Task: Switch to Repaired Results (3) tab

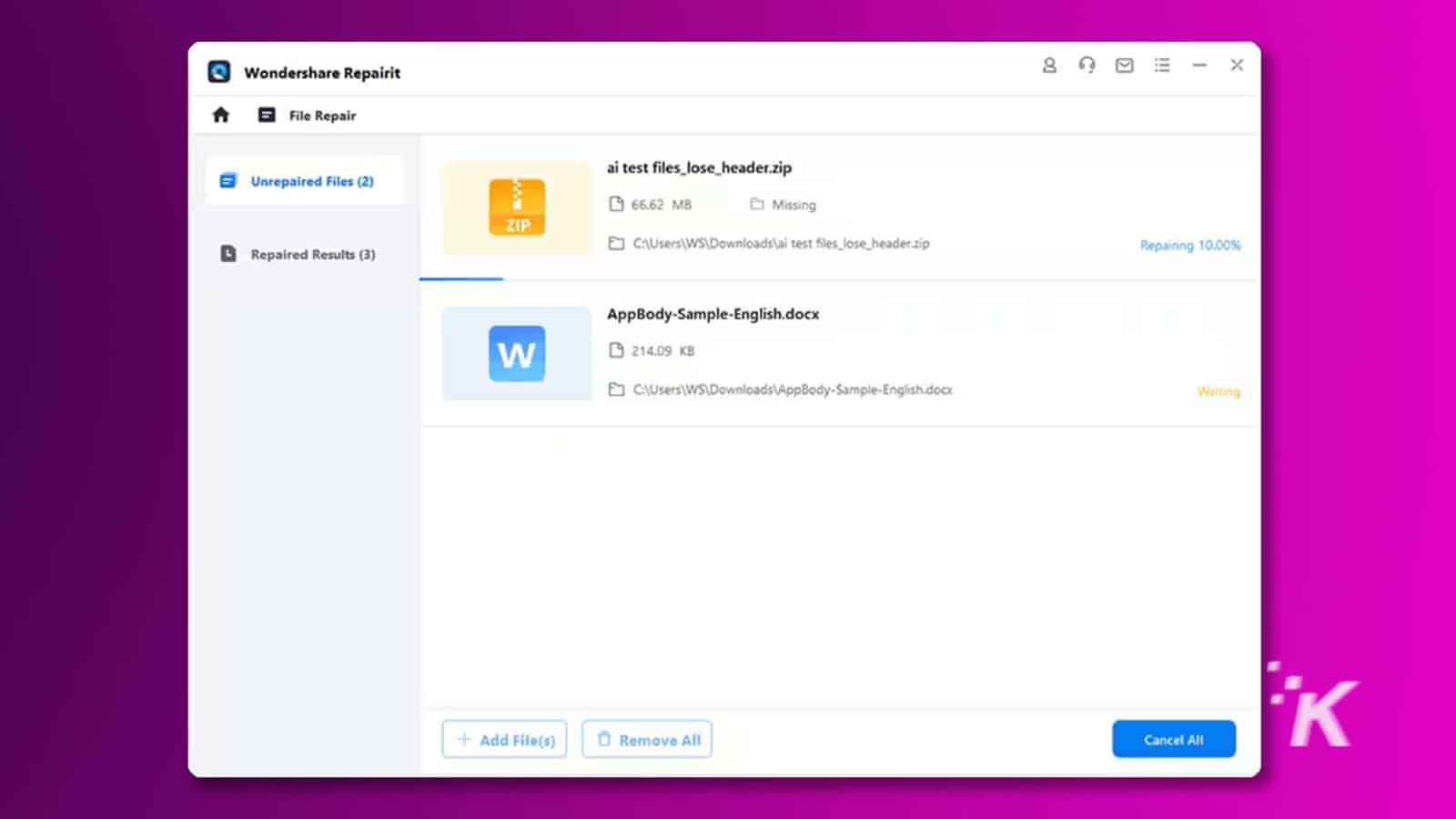Action: [x=305, y=254]
